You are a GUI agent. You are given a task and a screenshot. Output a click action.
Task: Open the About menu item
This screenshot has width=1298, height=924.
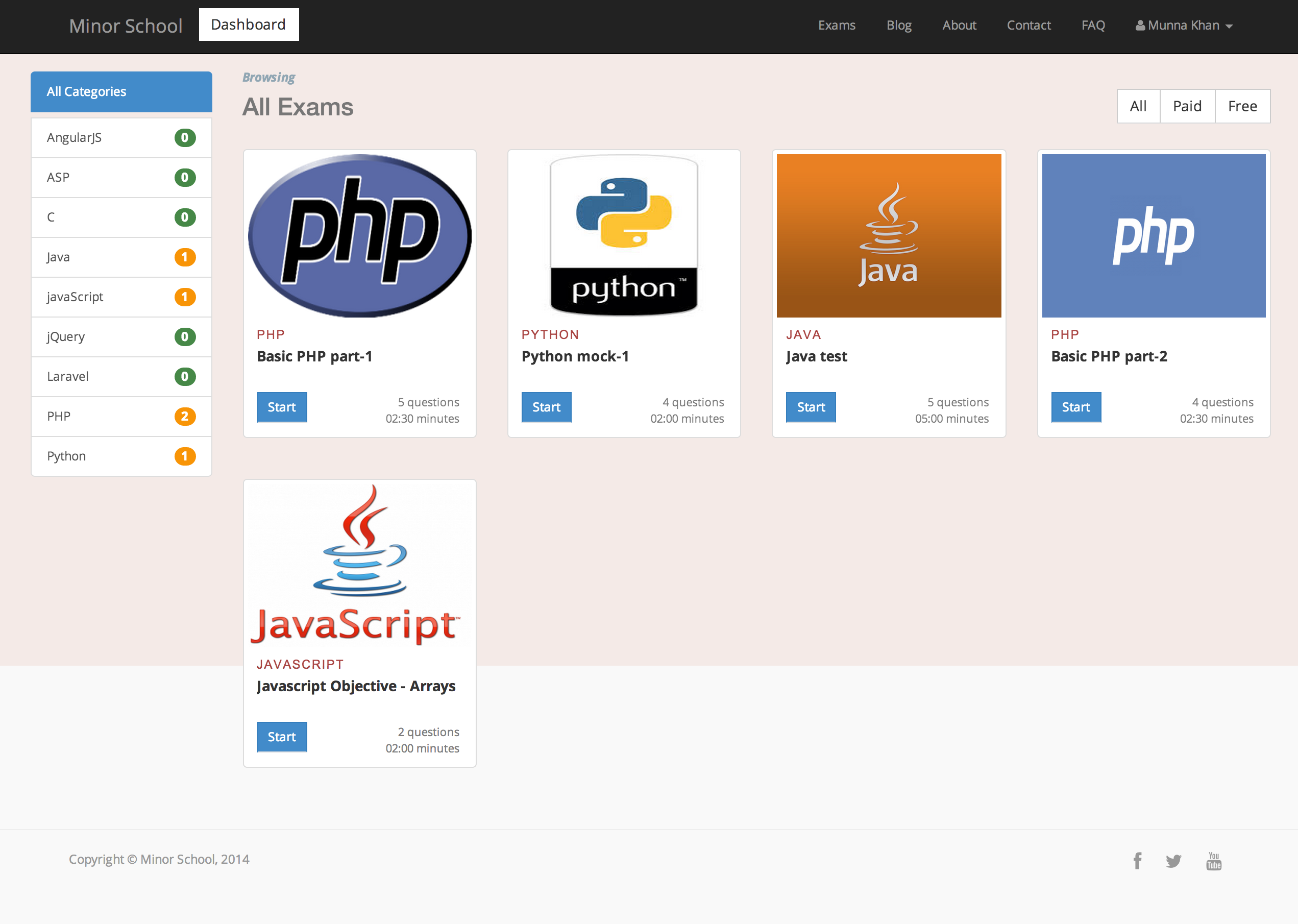[959, 26]
